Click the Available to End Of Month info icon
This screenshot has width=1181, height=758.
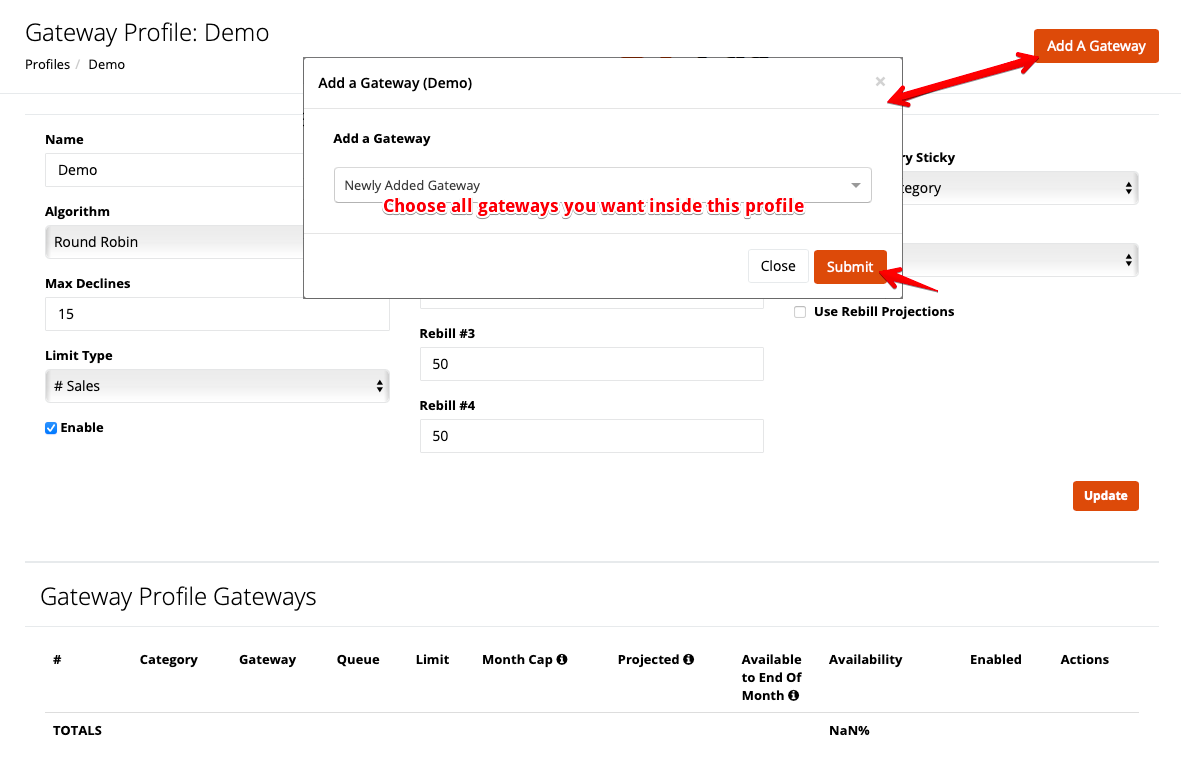[793, 696]
